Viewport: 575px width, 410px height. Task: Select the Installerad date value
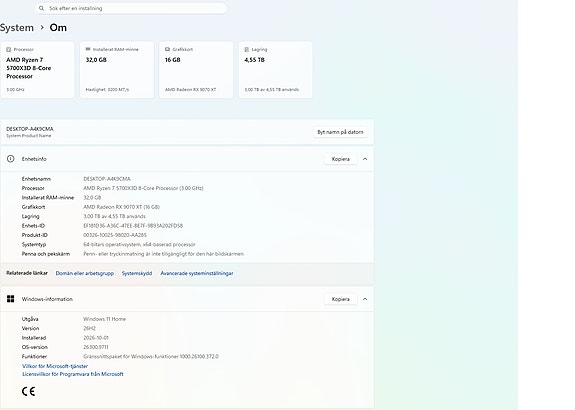(96, 338)
